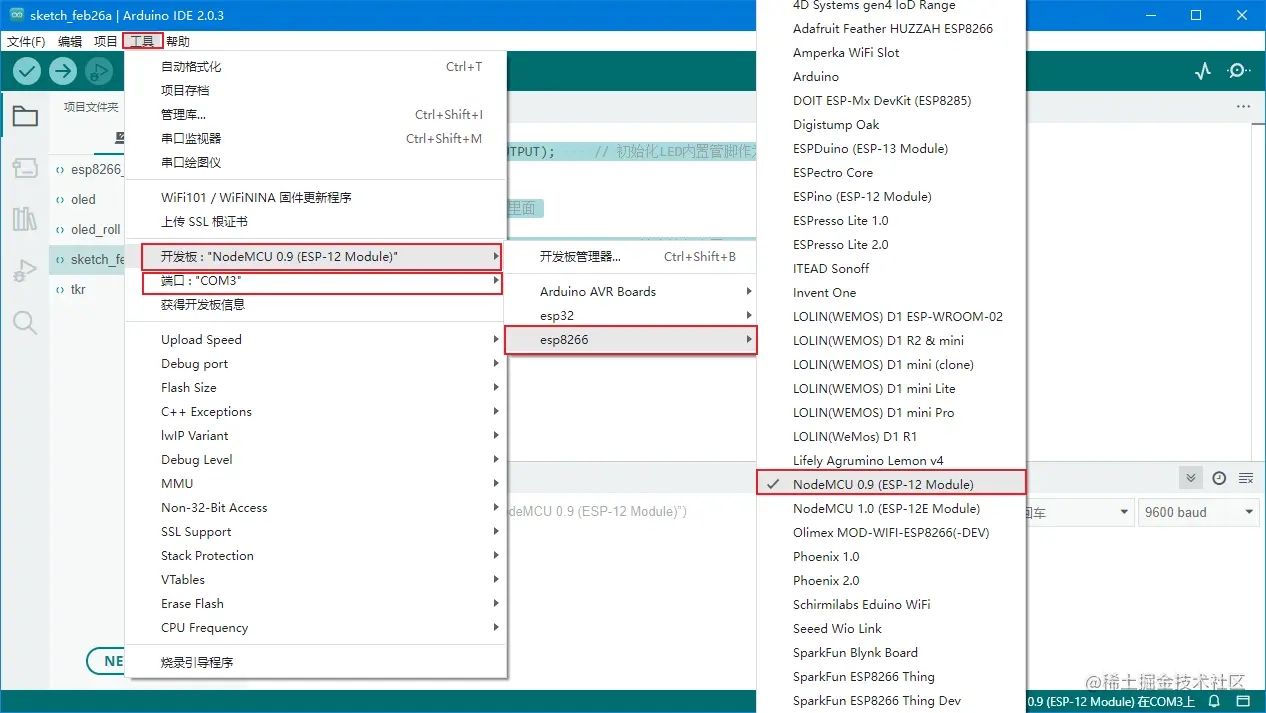The image size is (1266, 713).
Task: Open the 帮助 menu
Action: click(x=178, y=41)
